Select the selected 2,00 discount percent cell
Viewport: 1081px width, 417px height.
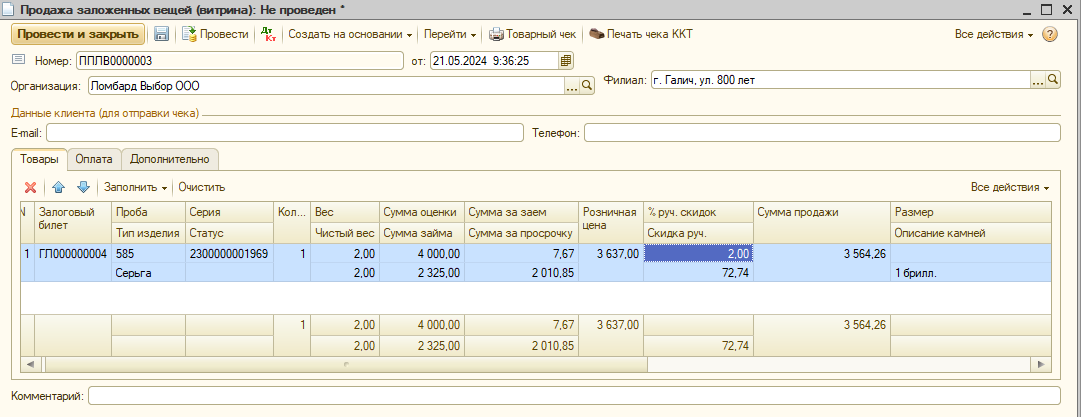tap(698, 254)
